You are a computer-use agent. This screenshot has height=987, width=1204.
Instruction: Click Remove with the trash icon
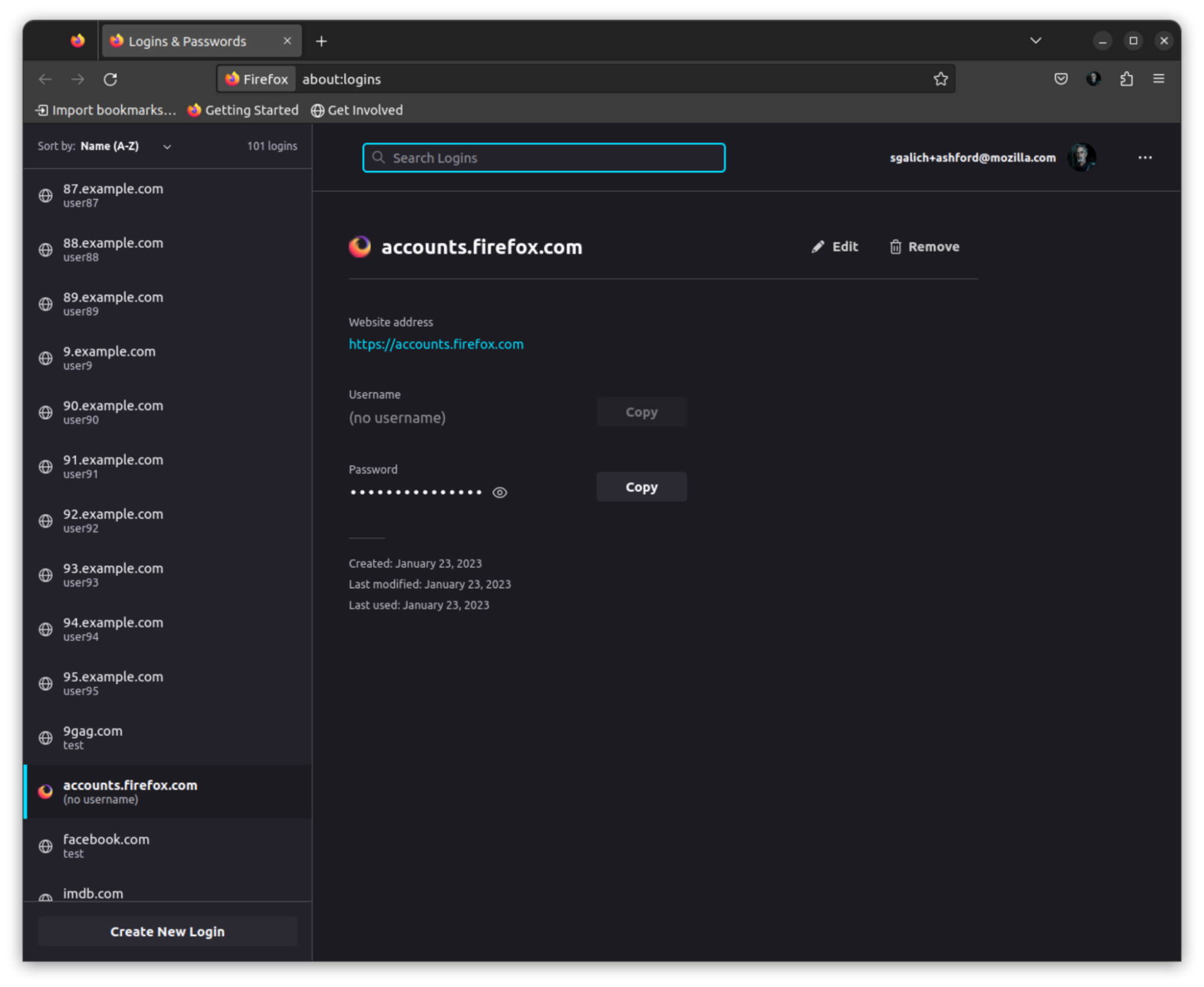(924, 247)
